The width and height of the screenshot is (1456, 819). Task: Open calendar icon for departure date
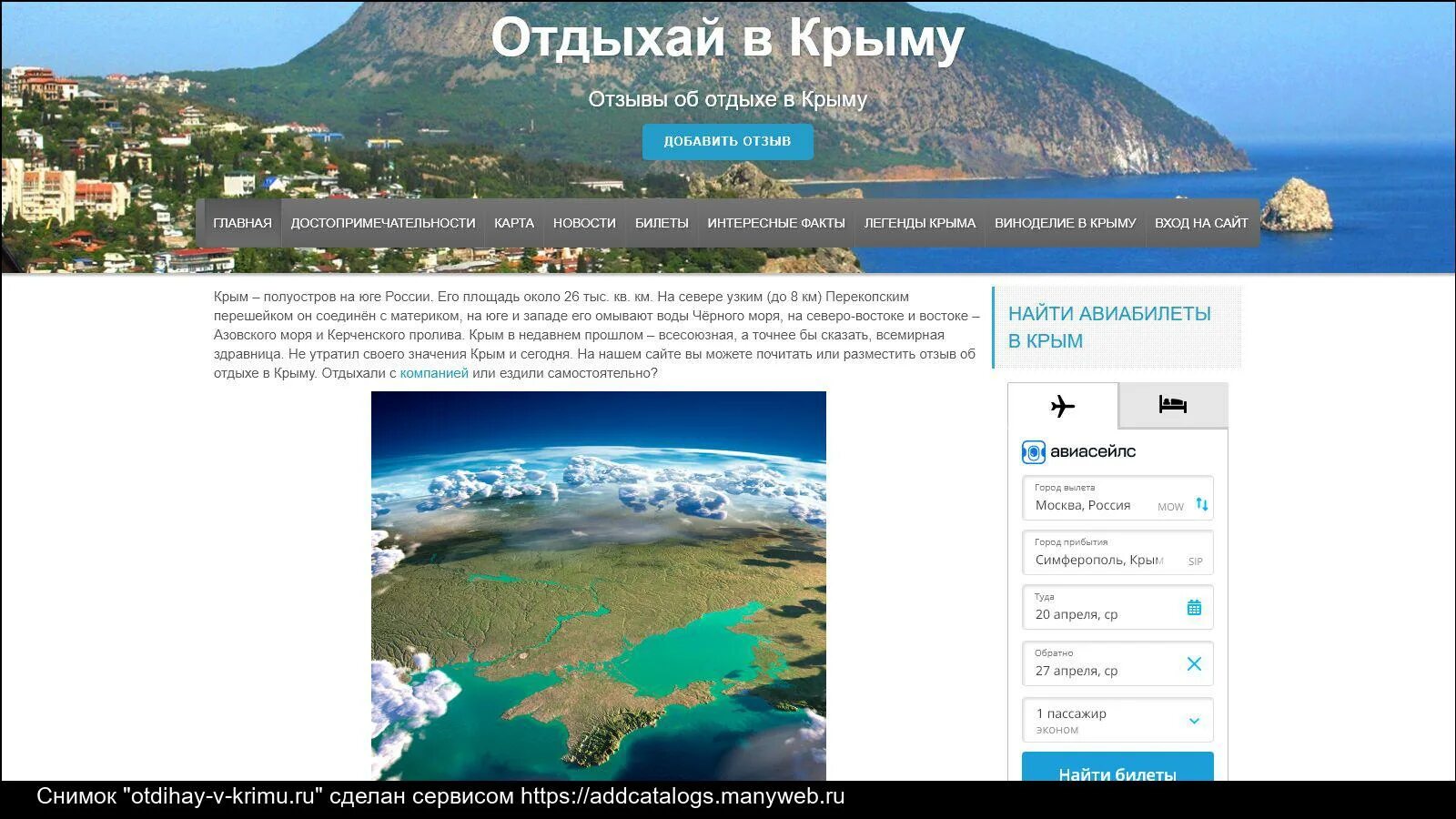pyautogui.click(x=1195, y=608)
